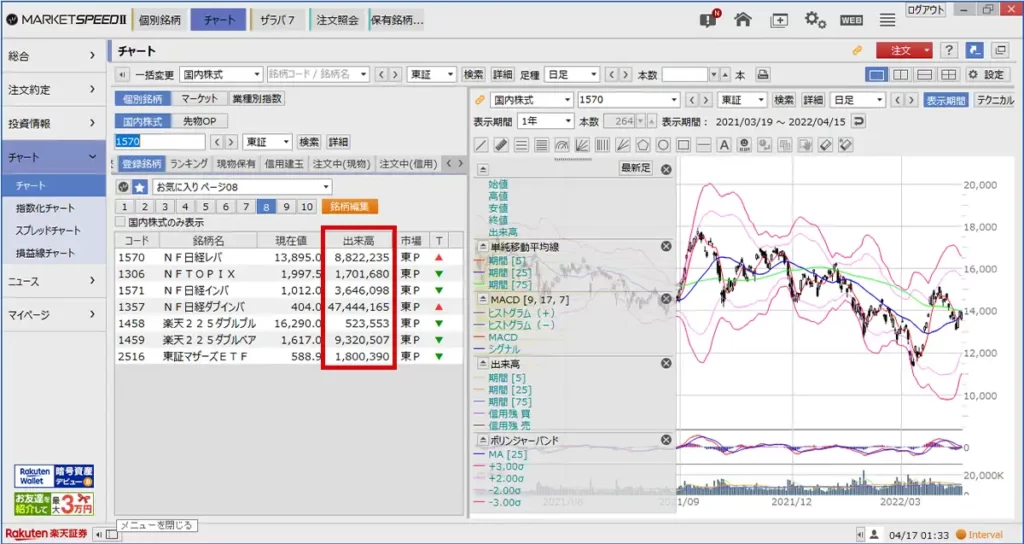The image size is (1024, 544).
Task: Open the お気に入りページ08 dropdown
Action: [326, 187]
